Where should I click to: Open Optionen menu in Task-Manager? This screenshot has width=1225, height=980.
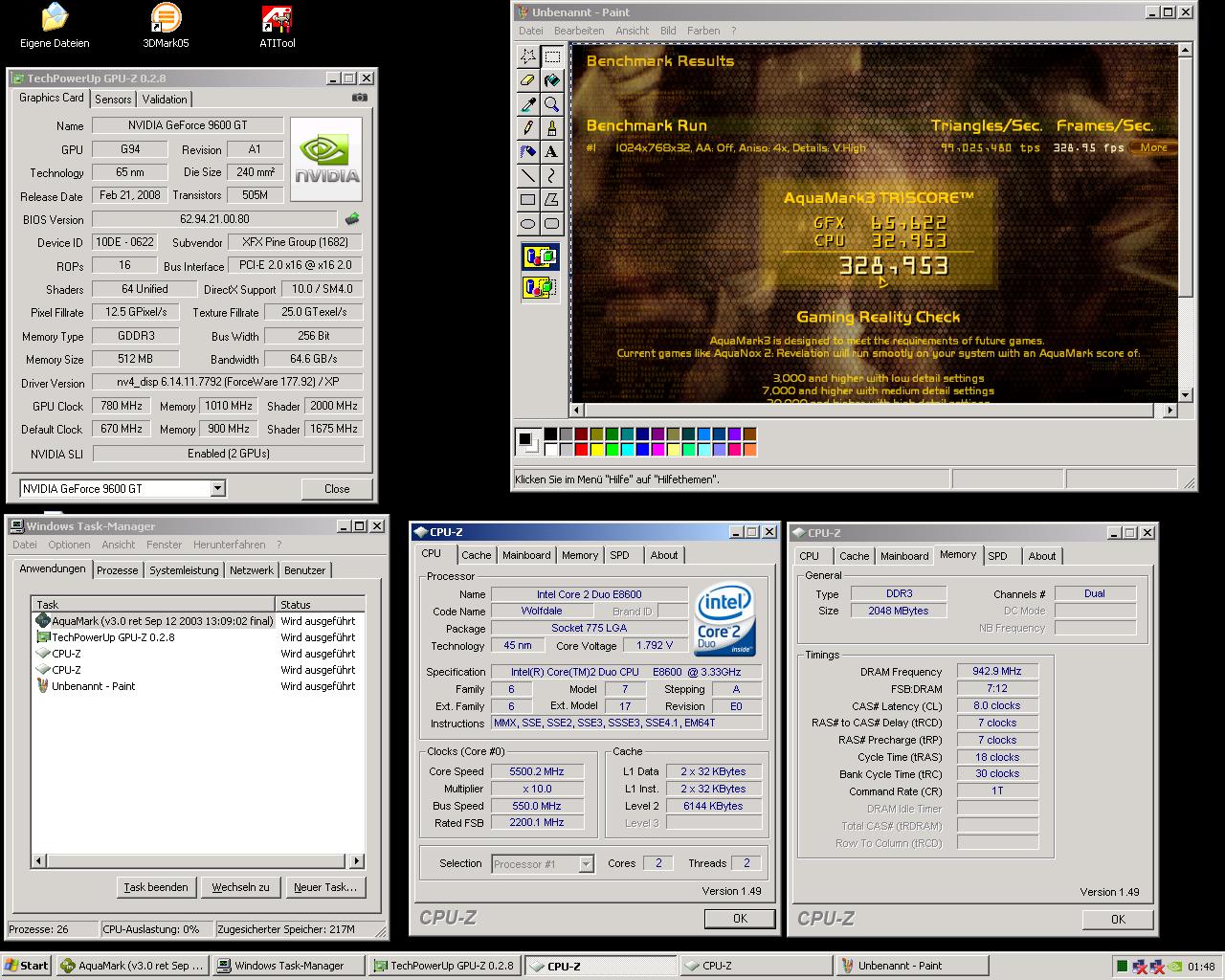pos(69,545)
